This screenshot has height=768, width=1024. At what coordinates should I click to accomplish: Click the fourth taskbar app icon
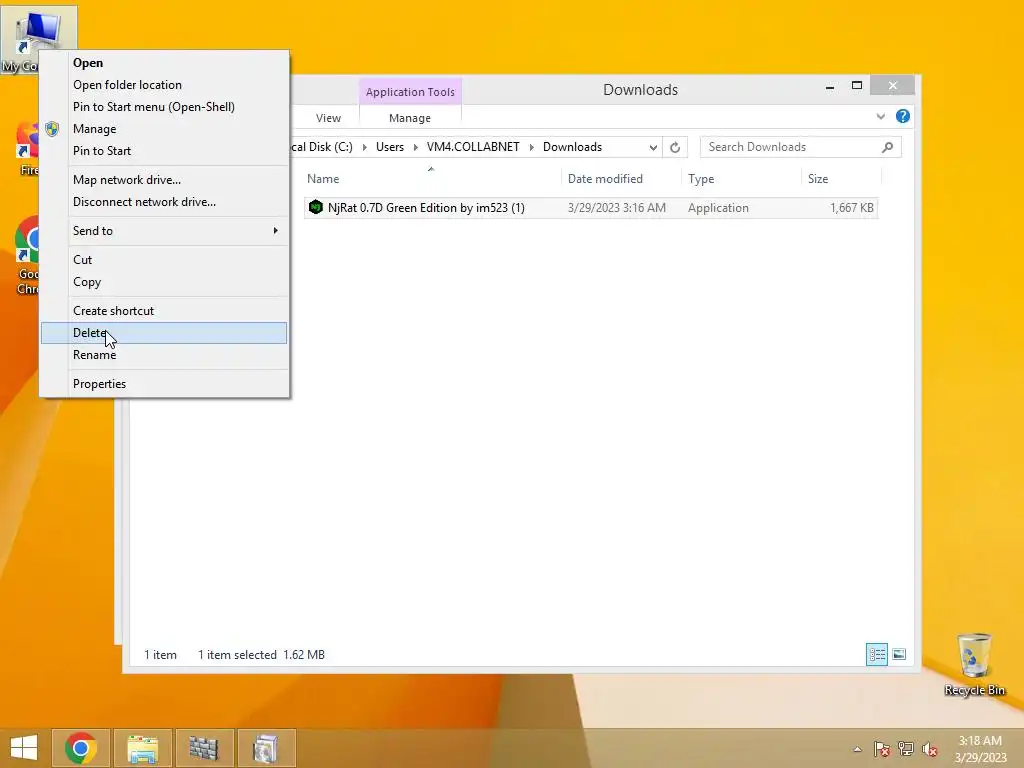[x=266, y=748]
